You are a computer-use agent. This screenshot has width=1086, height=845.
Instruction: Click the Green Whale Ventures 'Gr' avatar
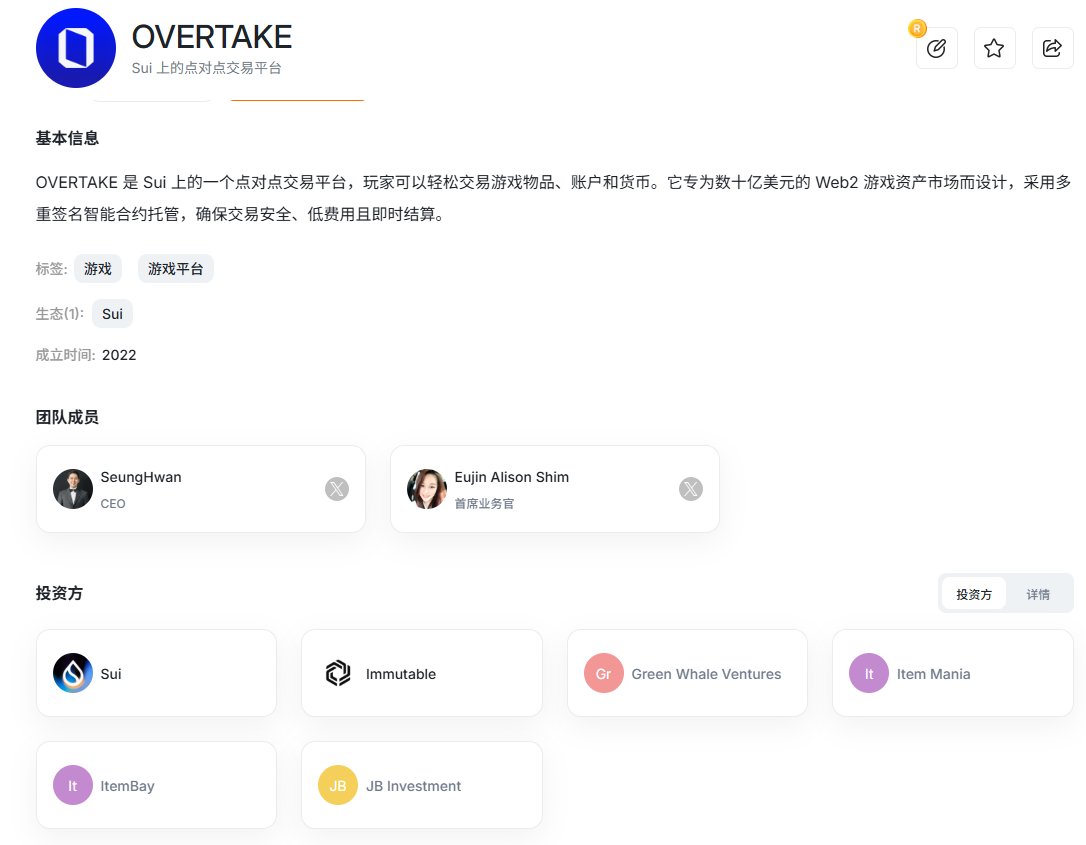604,673
